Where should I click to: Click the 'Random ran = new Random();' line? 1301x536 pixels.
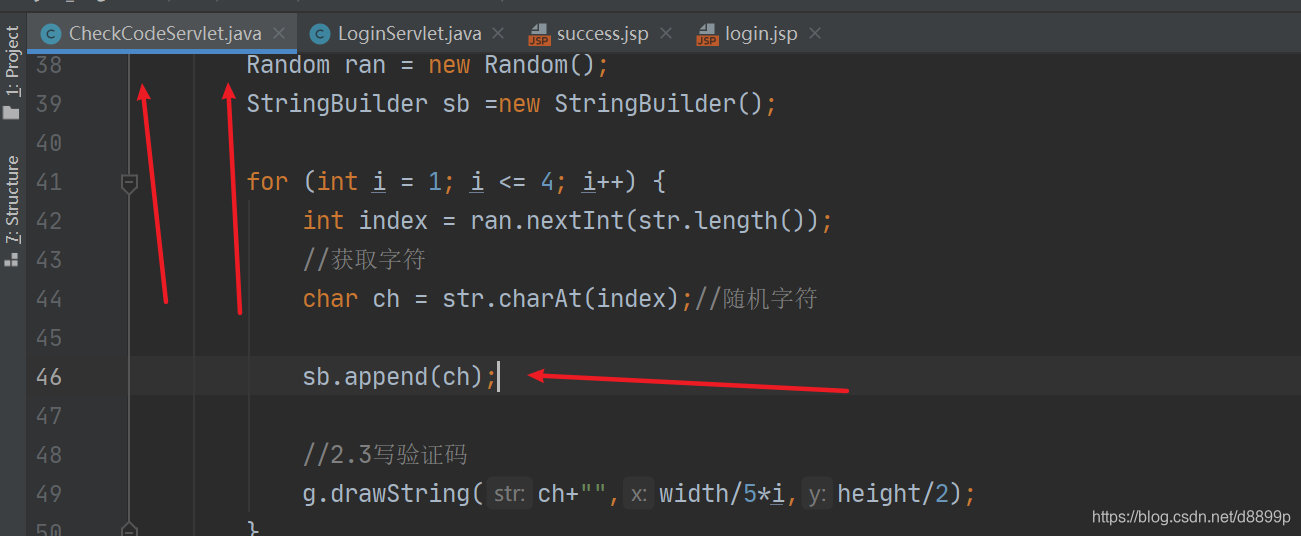click(428, 65)
